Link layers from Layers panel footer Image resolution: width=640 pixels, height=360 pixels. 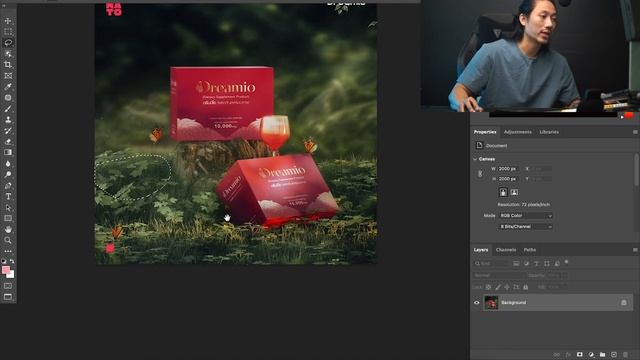click(556, 355)
